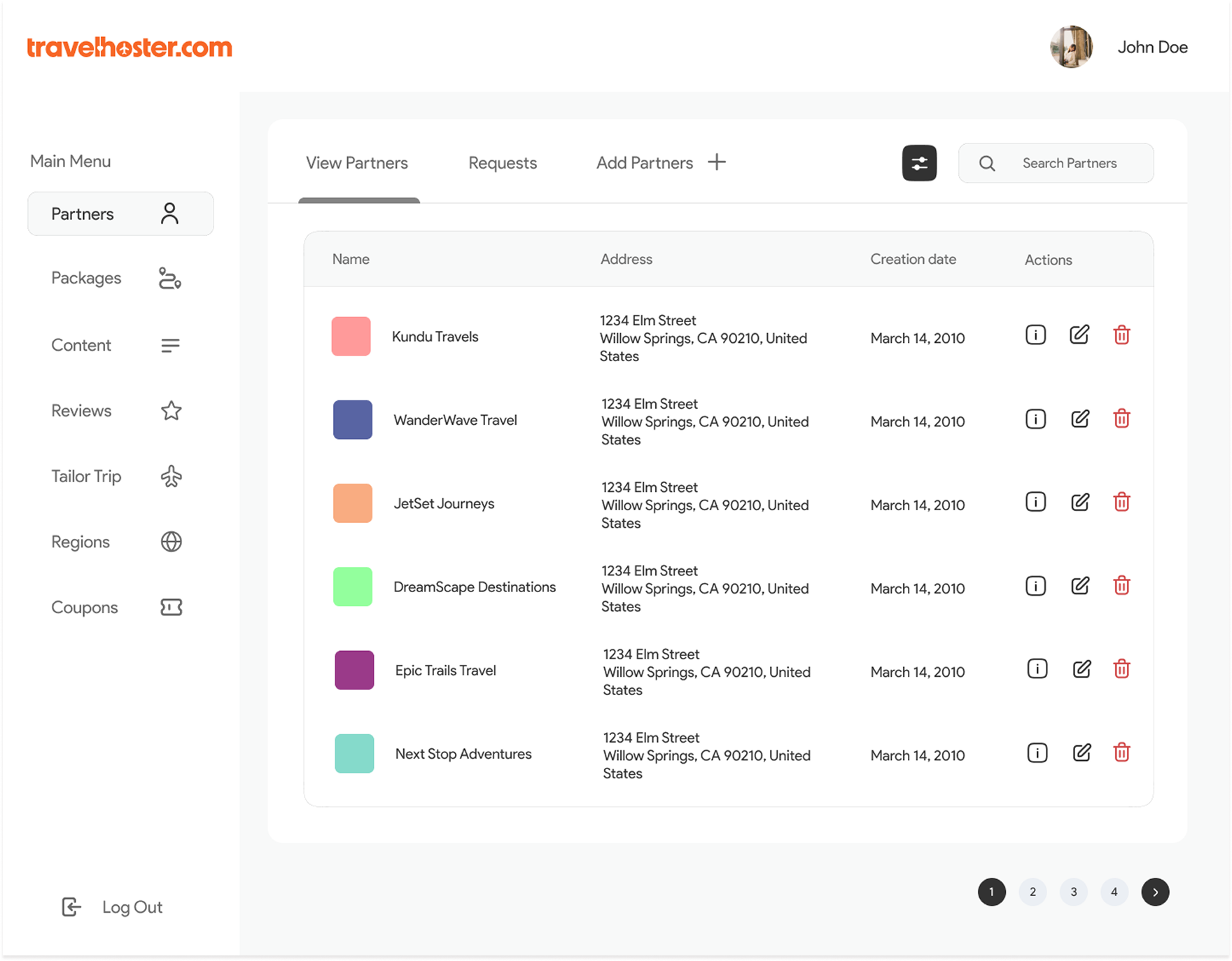Edit Next Stop Adventures partner
Viewport: 1232px width, 961px height.
[1081, 752]
